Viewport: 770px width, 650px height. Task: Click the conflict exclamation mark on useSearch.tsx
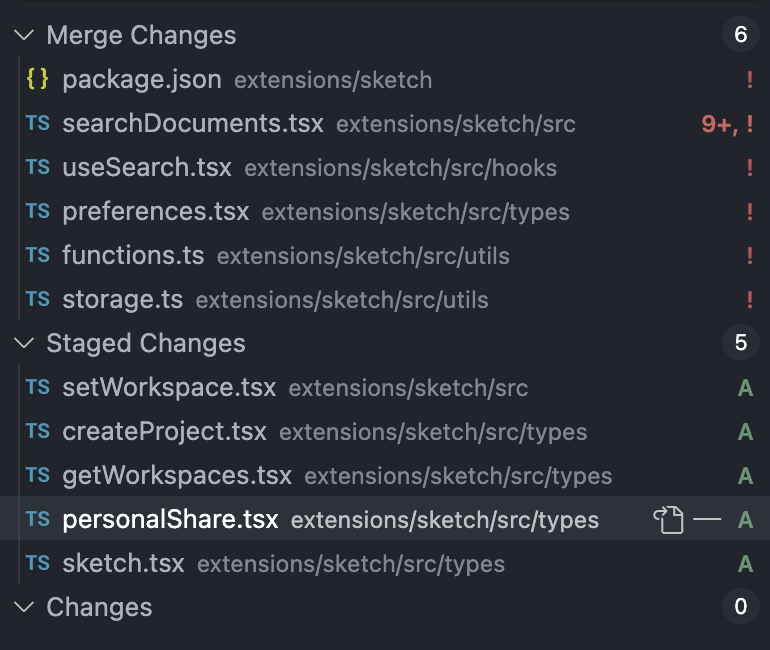click(748, 168)
